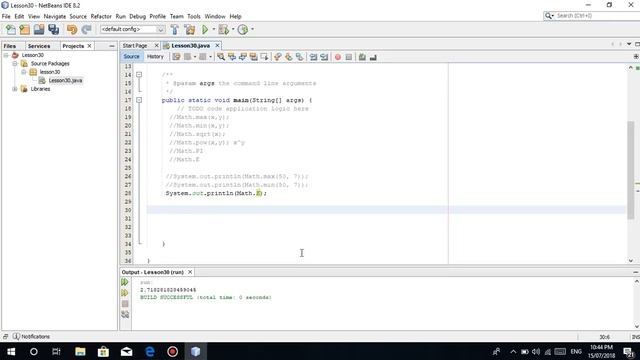Open Microsoft Edge from the taskbar
The width and height of the screenshot is (640, 360).
tap(150, 351)
